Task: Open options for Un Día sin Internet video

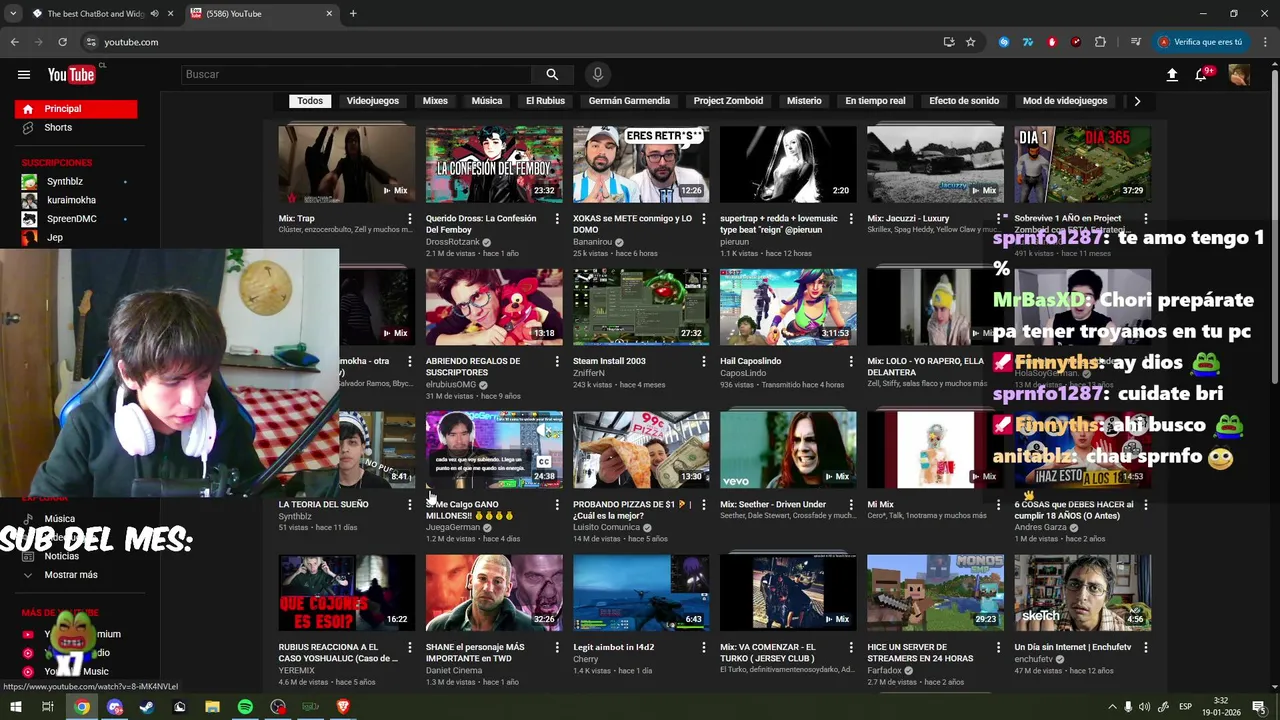Action: tap(1145, 648)
